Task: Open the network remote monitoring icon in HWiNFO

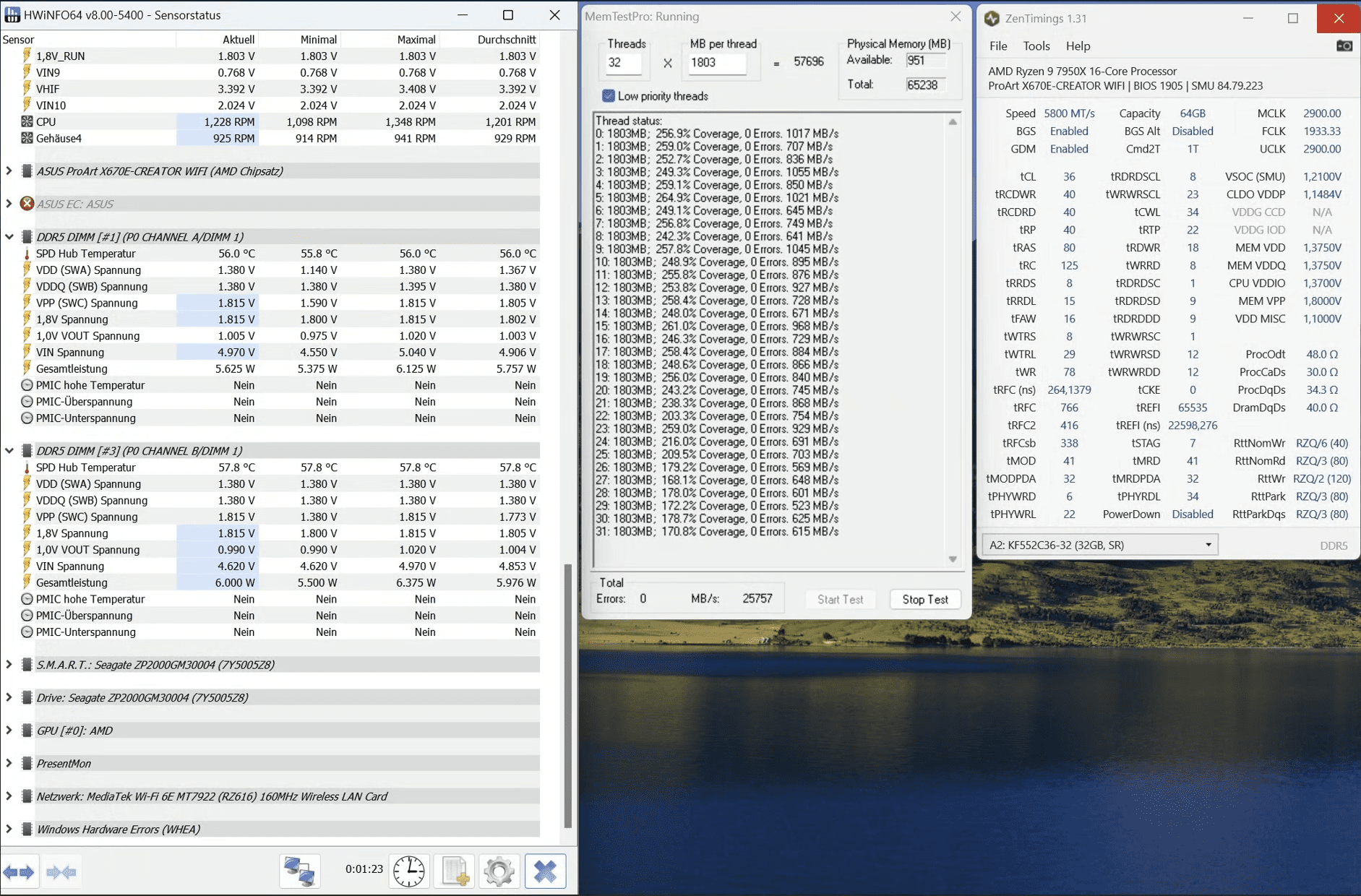Action: point(299,871)
